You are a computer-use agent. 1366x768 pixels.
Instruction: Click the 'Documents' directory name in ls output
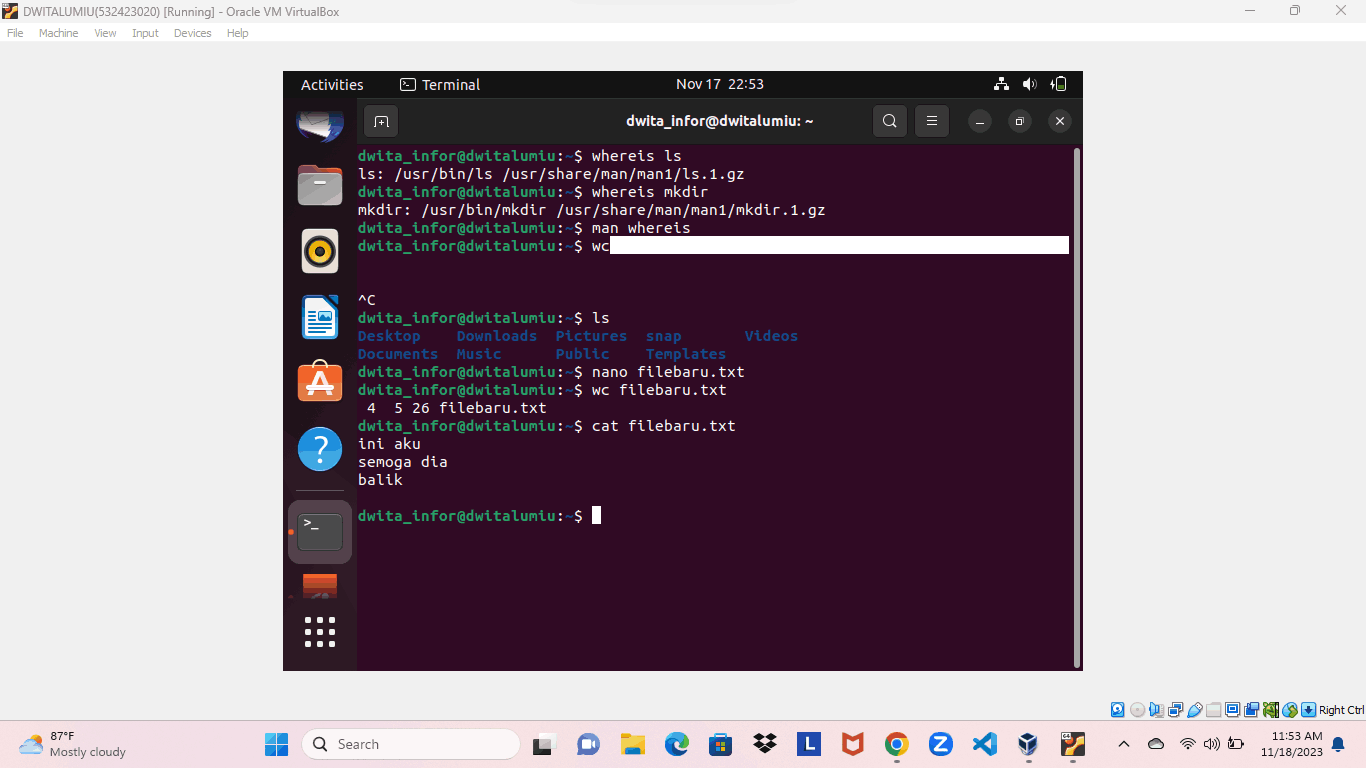398,354
